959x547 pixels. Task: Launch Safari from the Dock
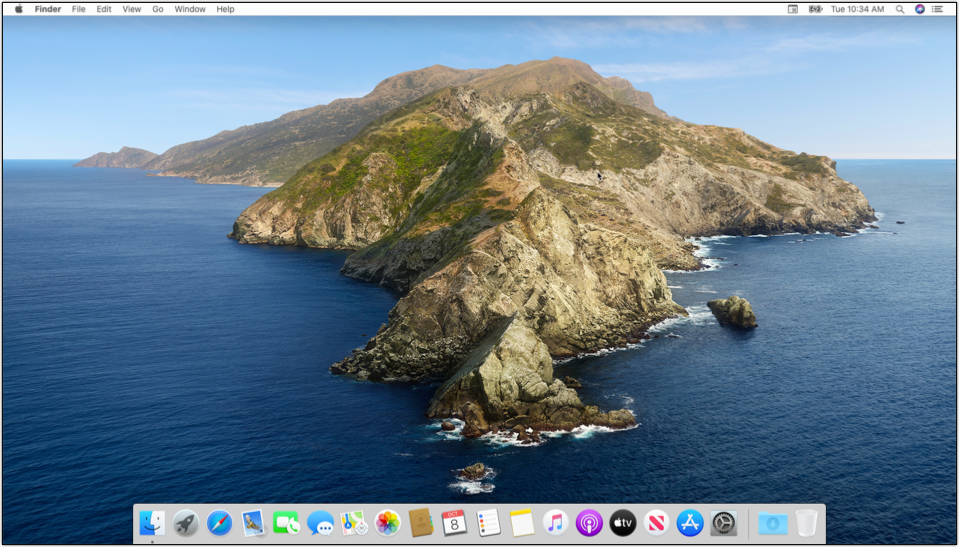219,523
